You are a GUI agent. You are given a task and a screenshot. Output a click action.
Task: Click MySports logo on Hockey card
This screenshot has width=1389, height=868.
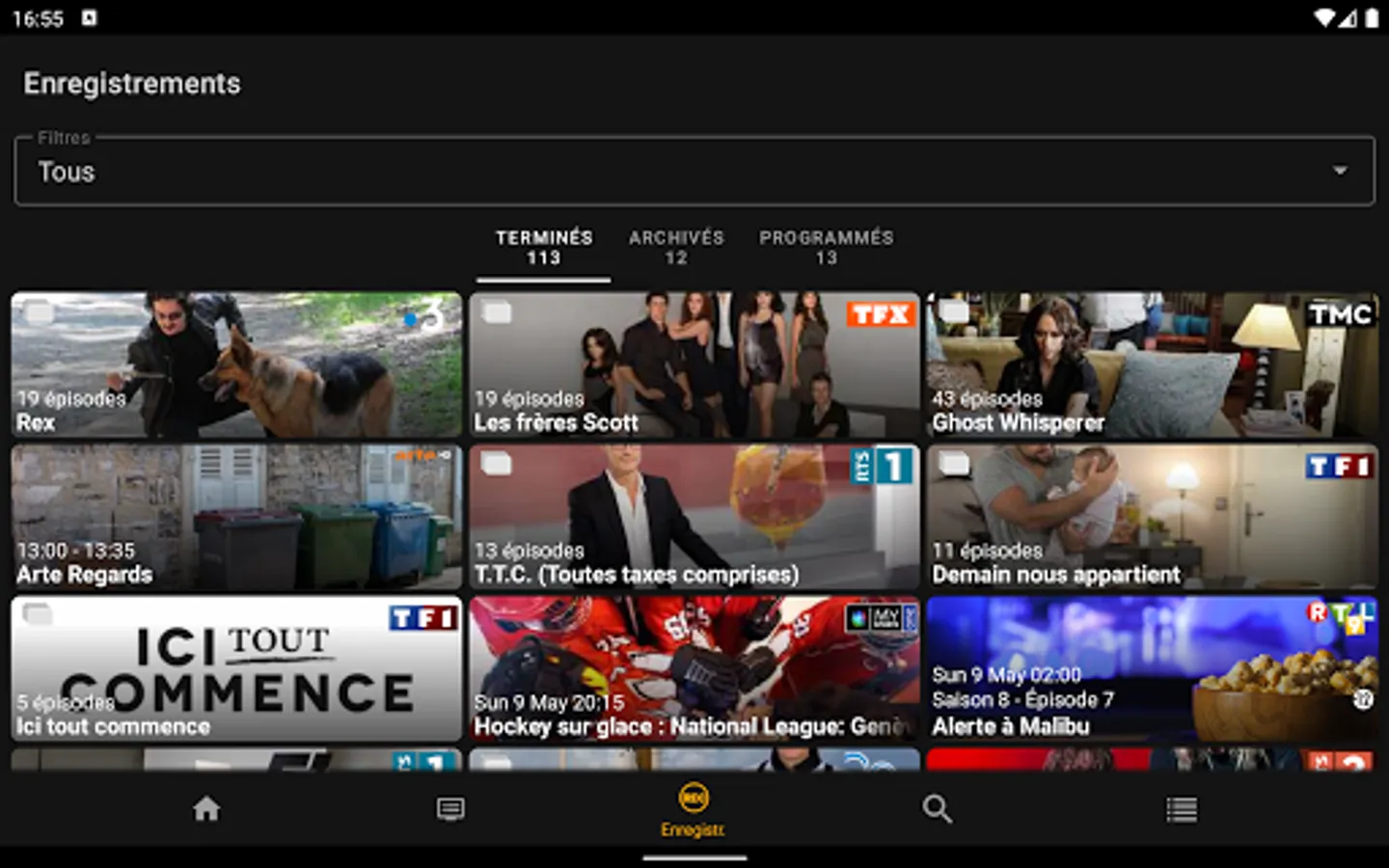tap(881, 617)
